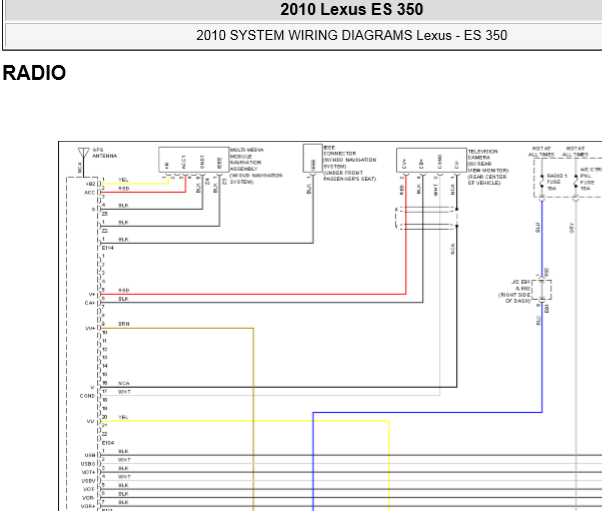Select the 'GPS ANTENNA' label
The image size is (602, 511).
coord(104,153)
